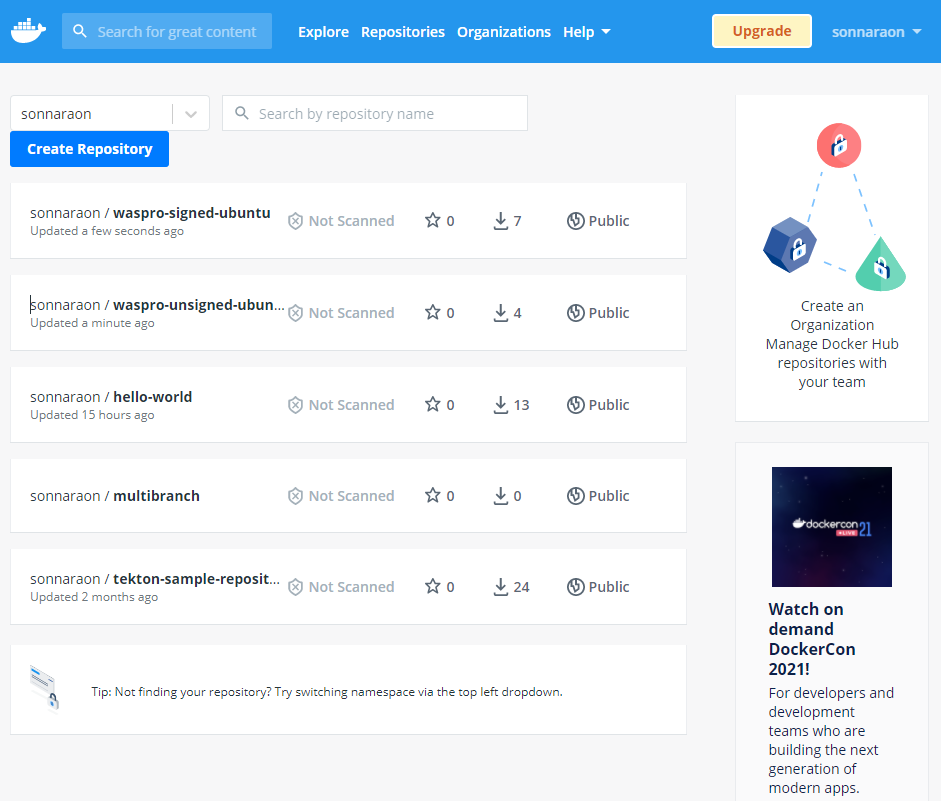Click the Updated 2 months ago text
This screenshot has width=941, height=801.
(x=94, y=596)
